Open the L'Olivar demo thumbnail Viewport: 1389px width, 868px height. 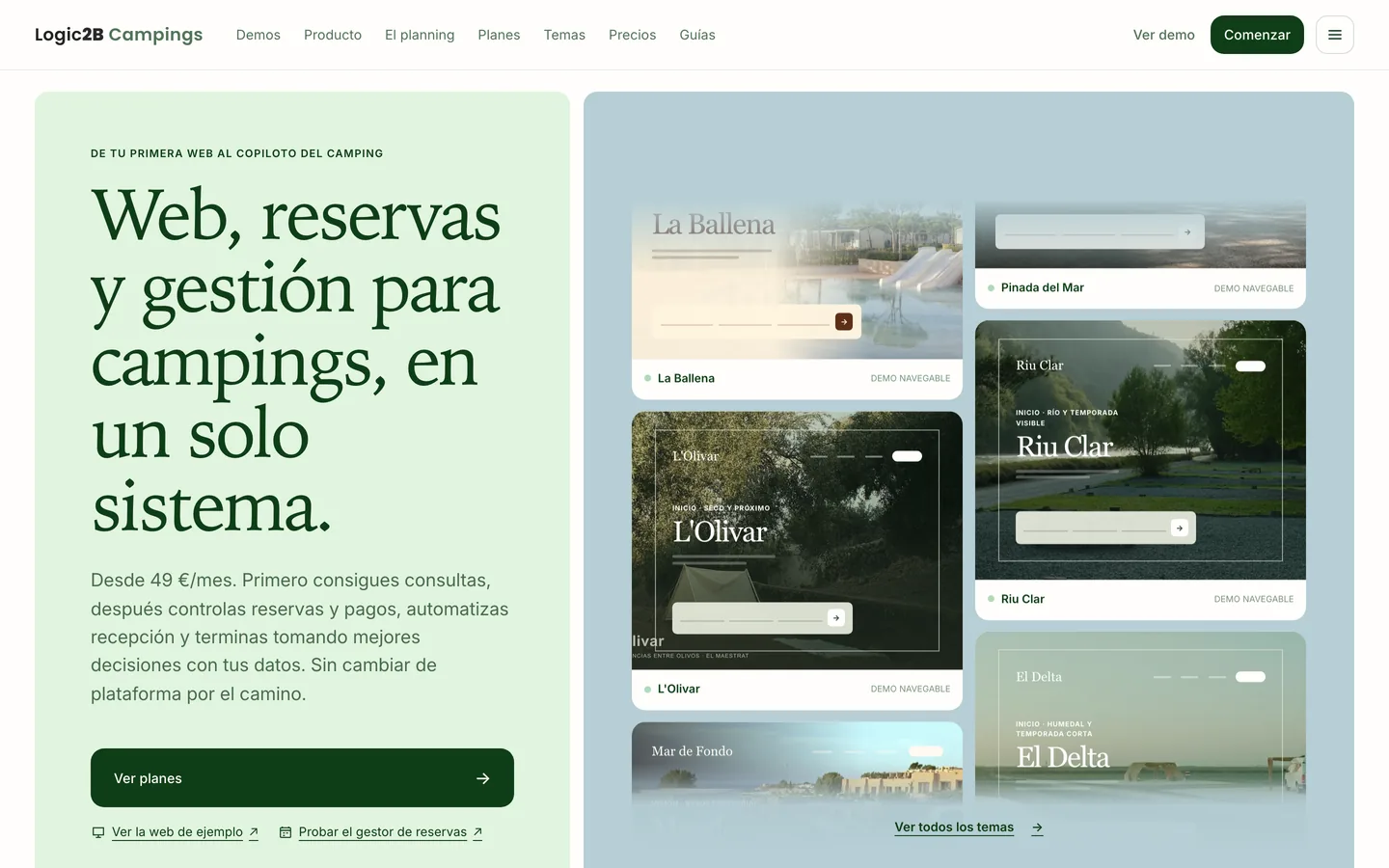coord(797,541)
